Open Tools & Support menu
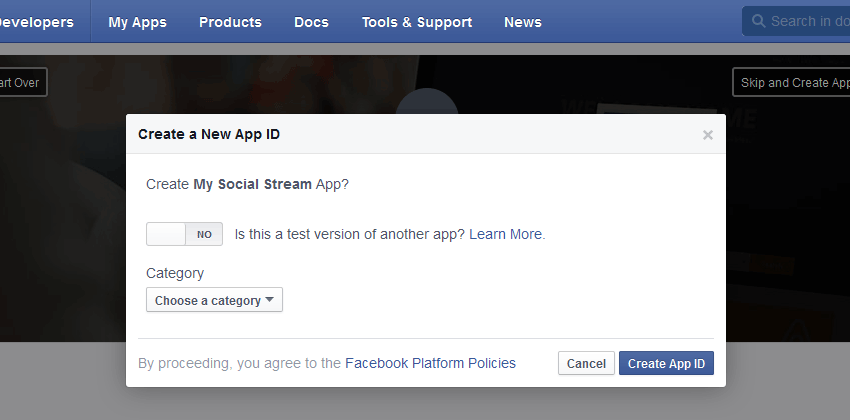 tap(417, 22)
